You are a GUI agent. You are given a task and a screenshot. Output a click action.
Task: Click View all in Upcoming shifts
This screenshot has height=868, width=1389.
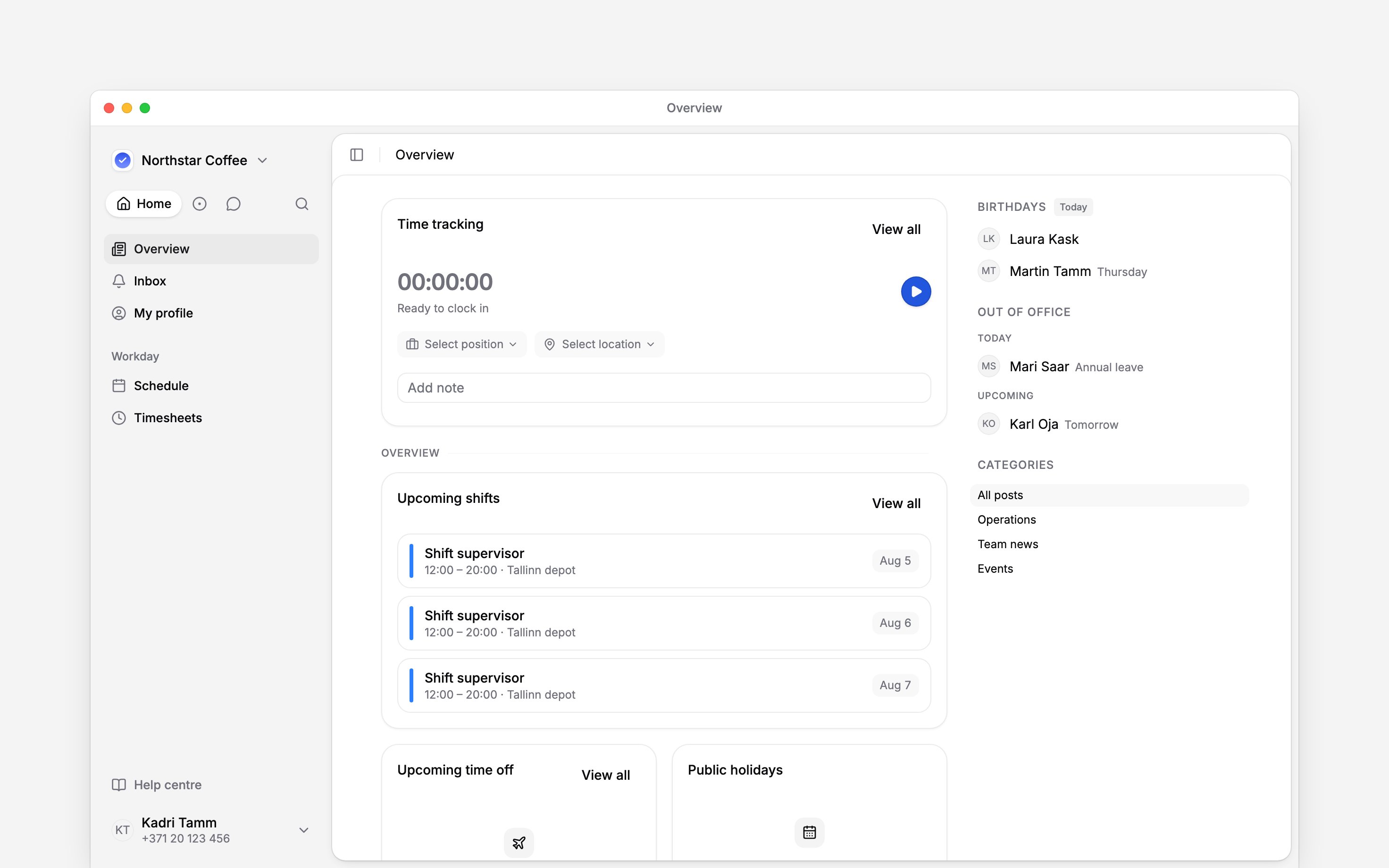pos(896,503)
